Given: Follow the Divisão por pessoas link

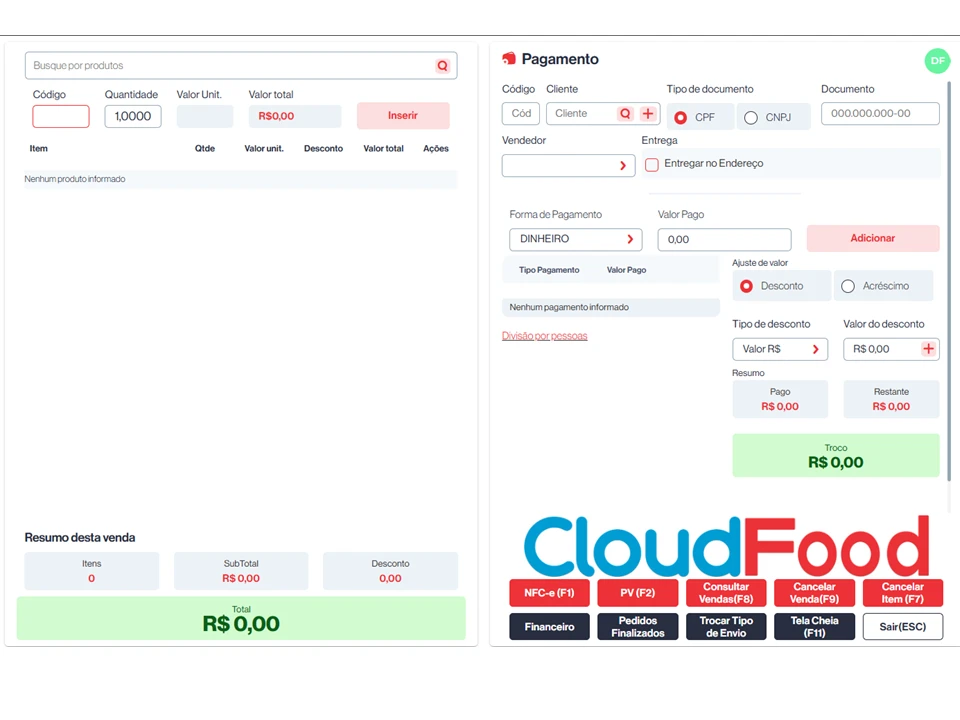Looking at the screenshot, I should pos(544,336).
